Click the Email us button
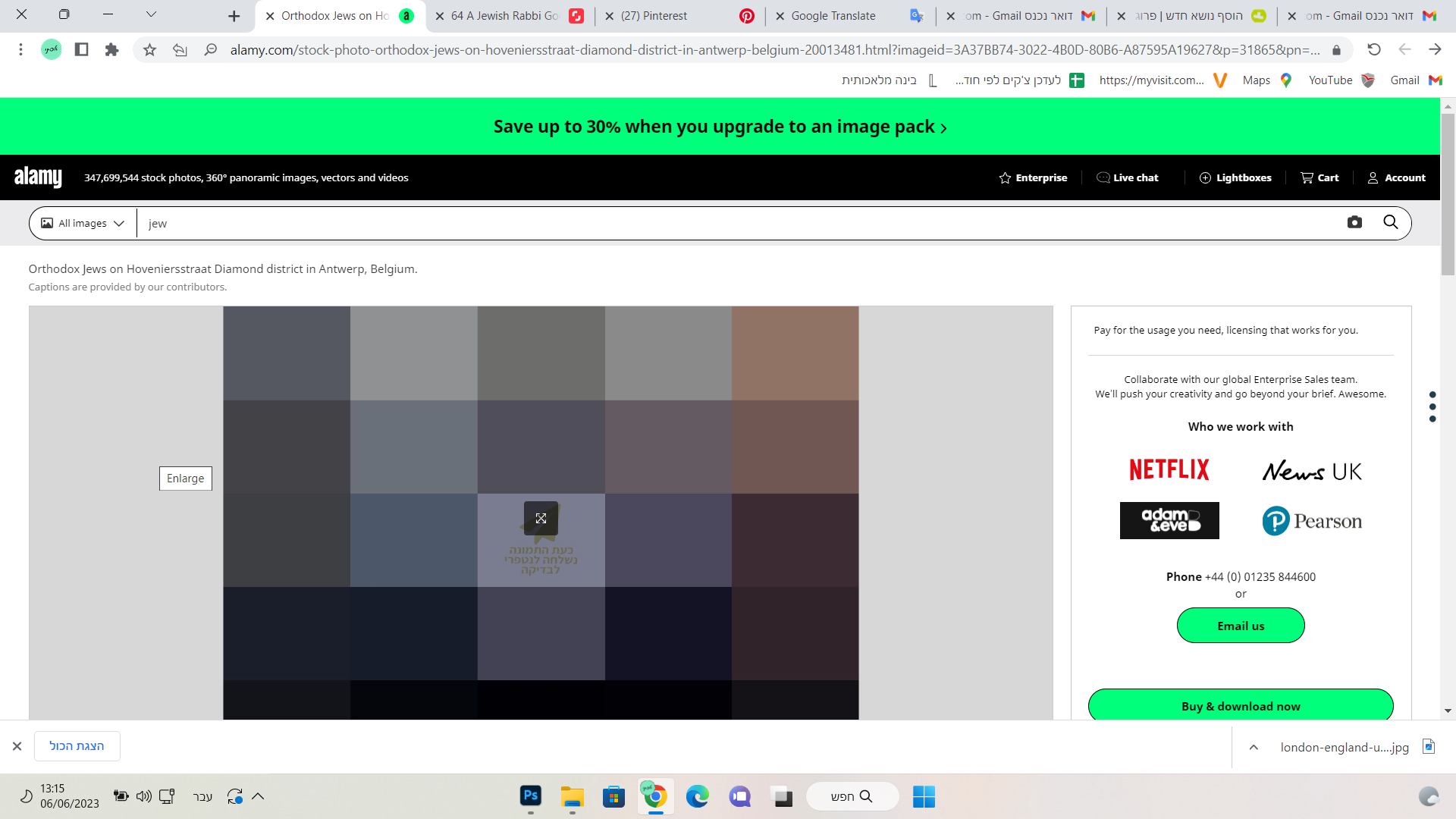The image size is (1456, 819). [1240, 626]
